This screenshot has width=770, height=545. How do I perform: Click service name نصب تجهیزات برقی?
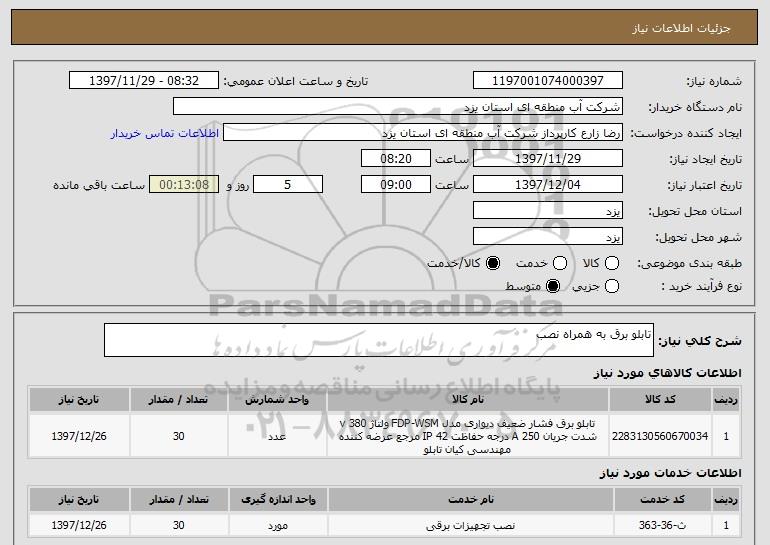pyautogui.click(x=470, y=525)
